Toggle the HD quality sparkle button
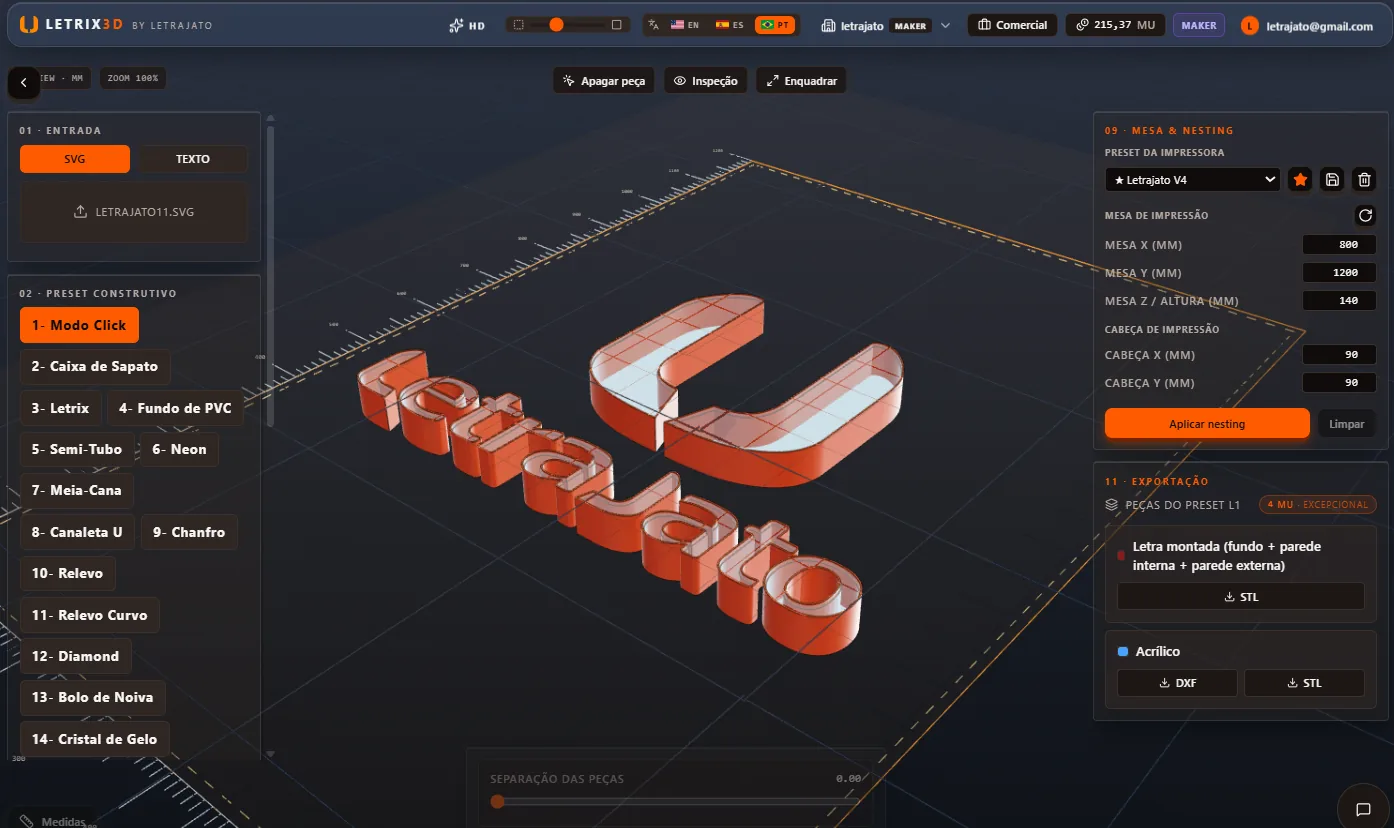Screen dimensions: 1394x828 tap(467, 25)
